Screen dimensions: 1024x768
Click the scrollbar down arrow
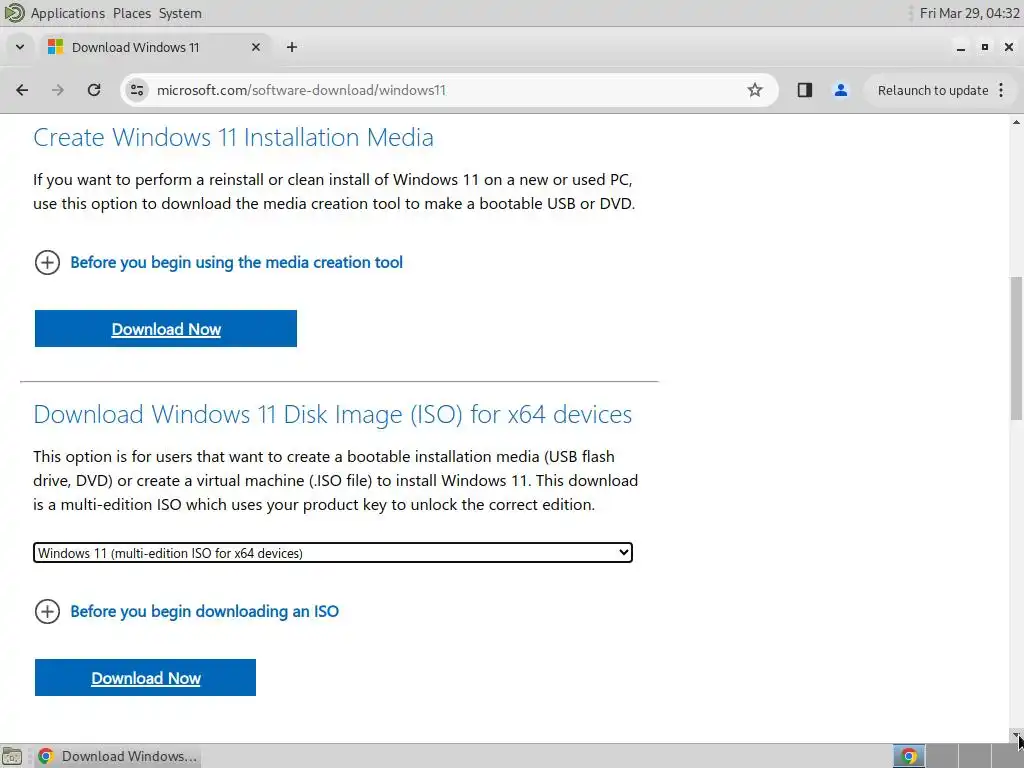coord(1016,735)
